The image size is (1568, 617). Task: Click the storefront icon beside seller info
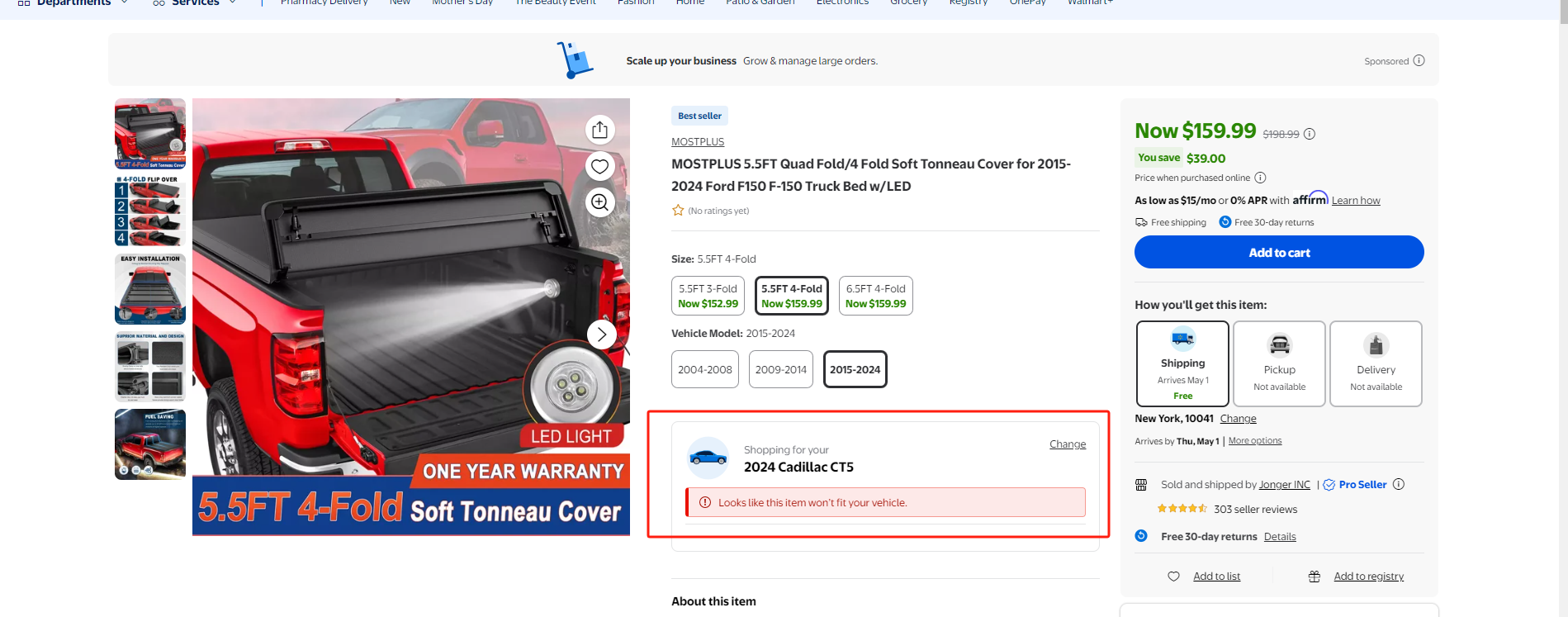coord(1141,485)
